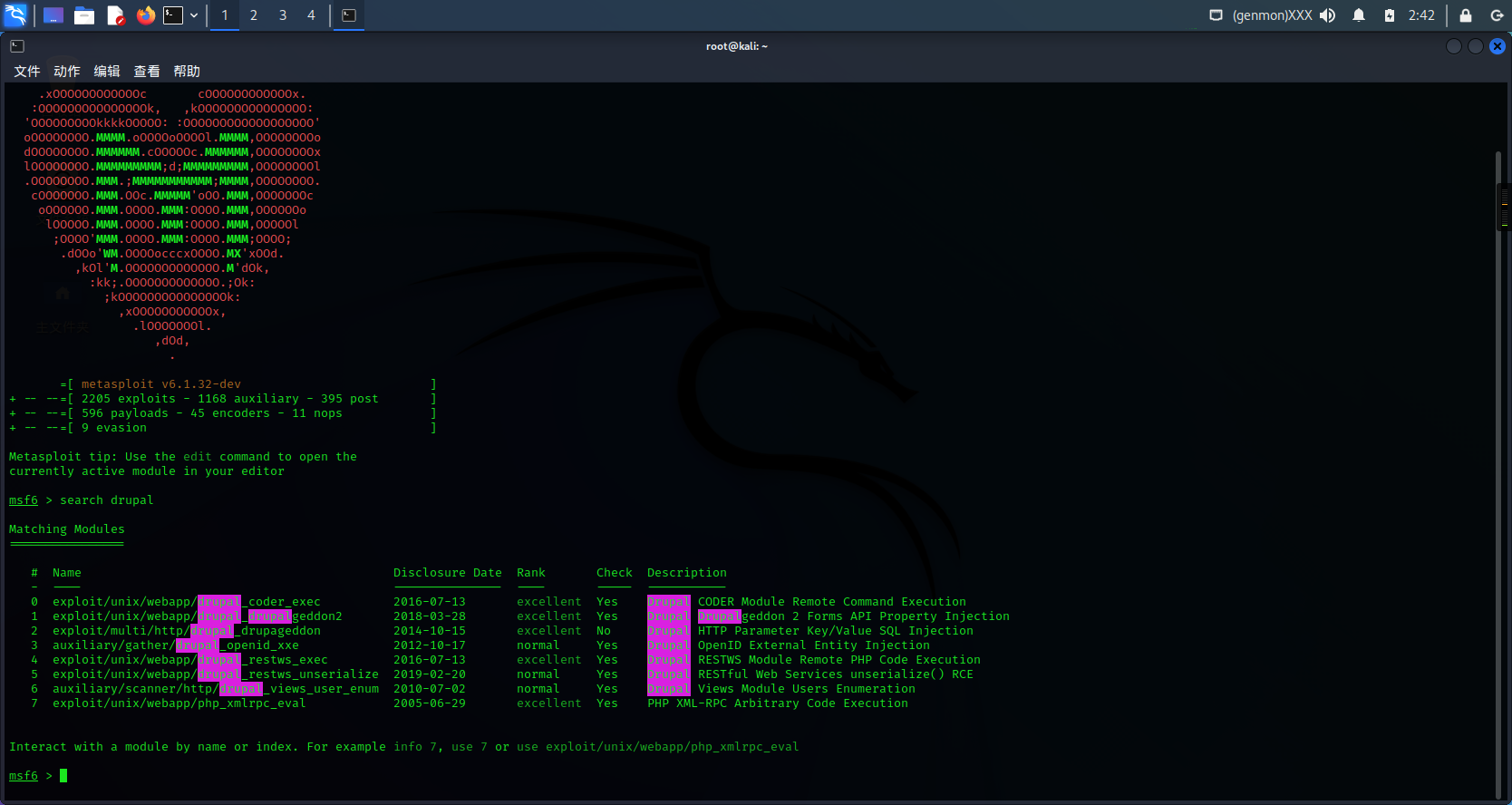The width and height of the screenshot is (1512, 805).
Task: Launch Firefox from the panel
Action: pyautogui.click(x=146, y=15)
